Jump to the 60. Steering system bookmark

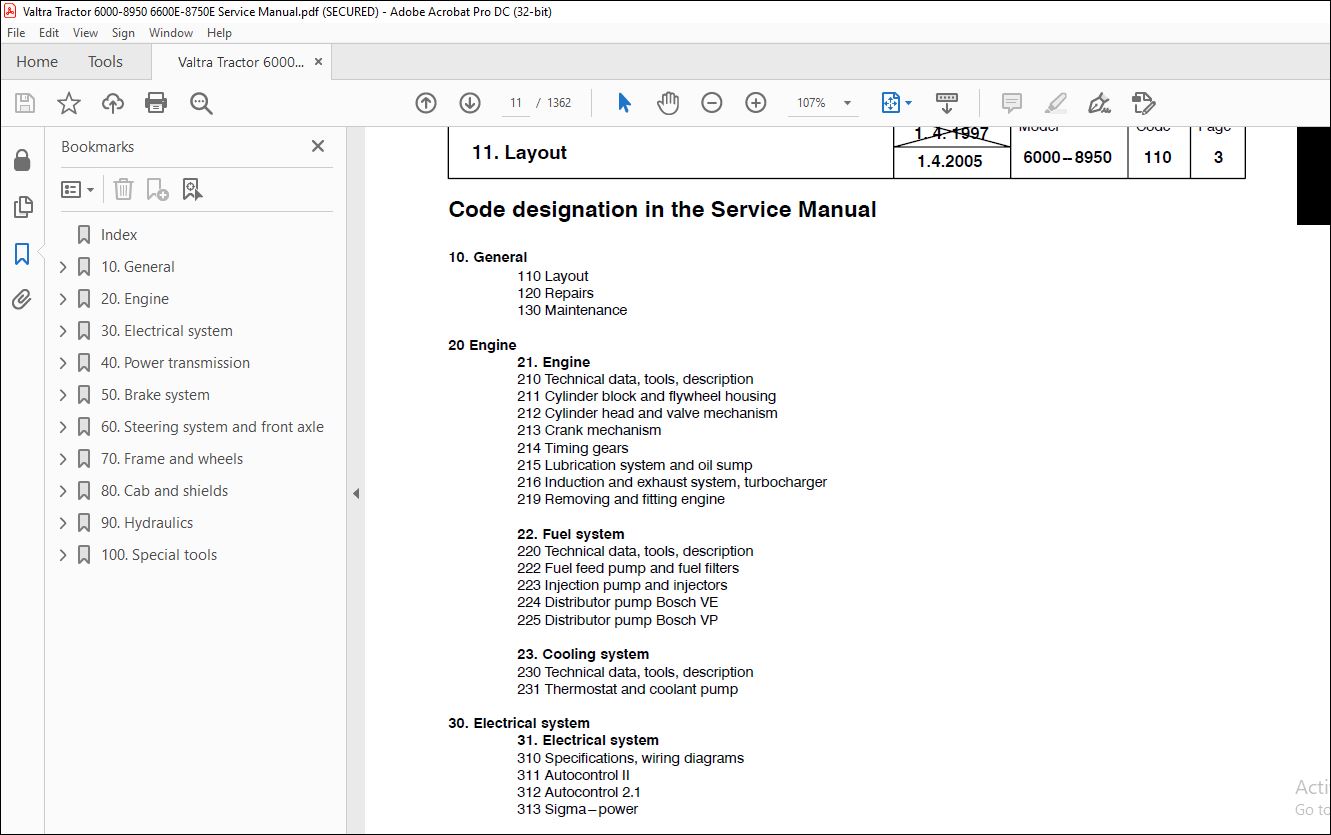point(212,427)
